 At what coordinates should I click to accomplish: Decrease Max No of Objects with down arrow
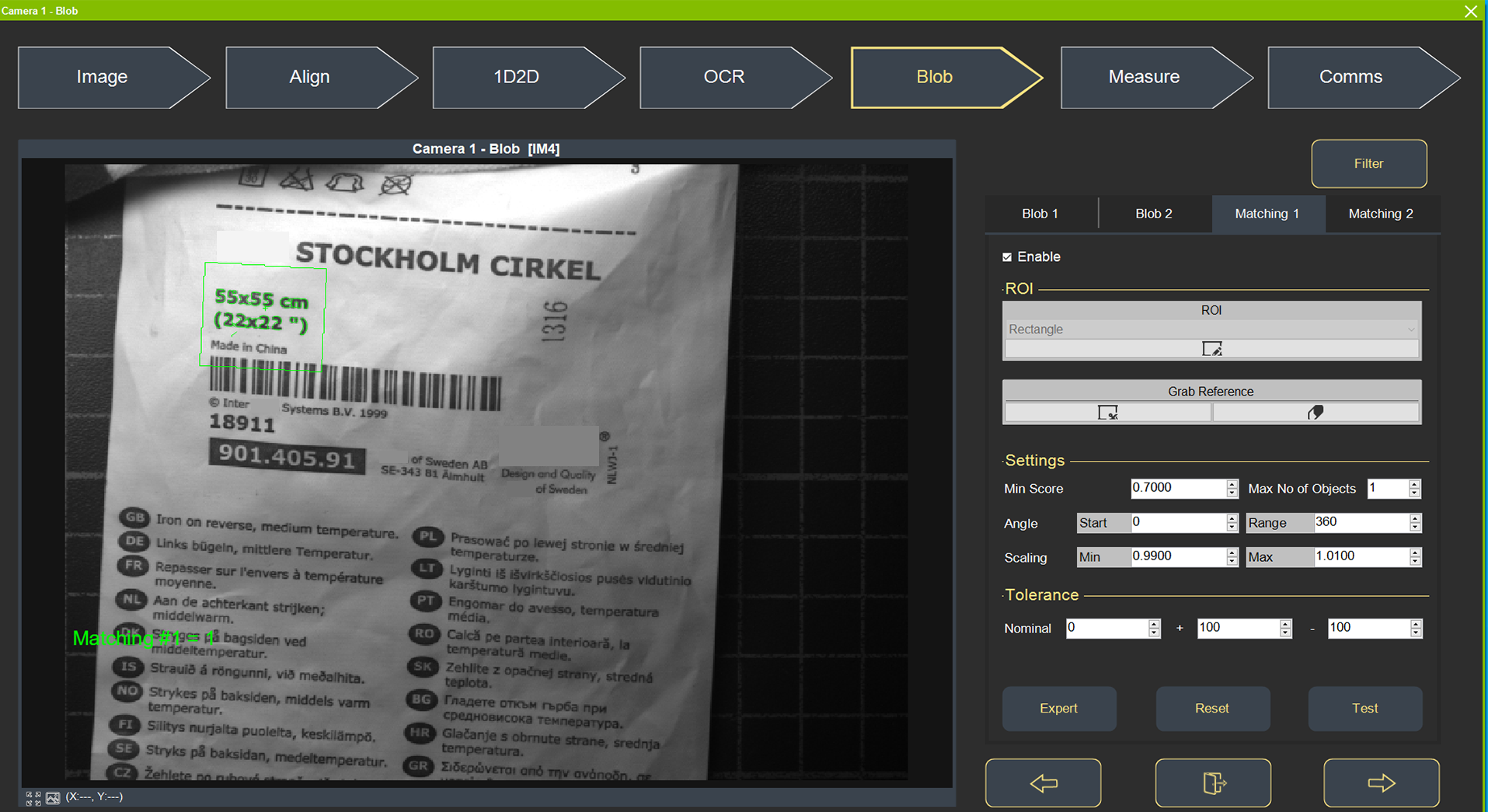click(1415, 493)
